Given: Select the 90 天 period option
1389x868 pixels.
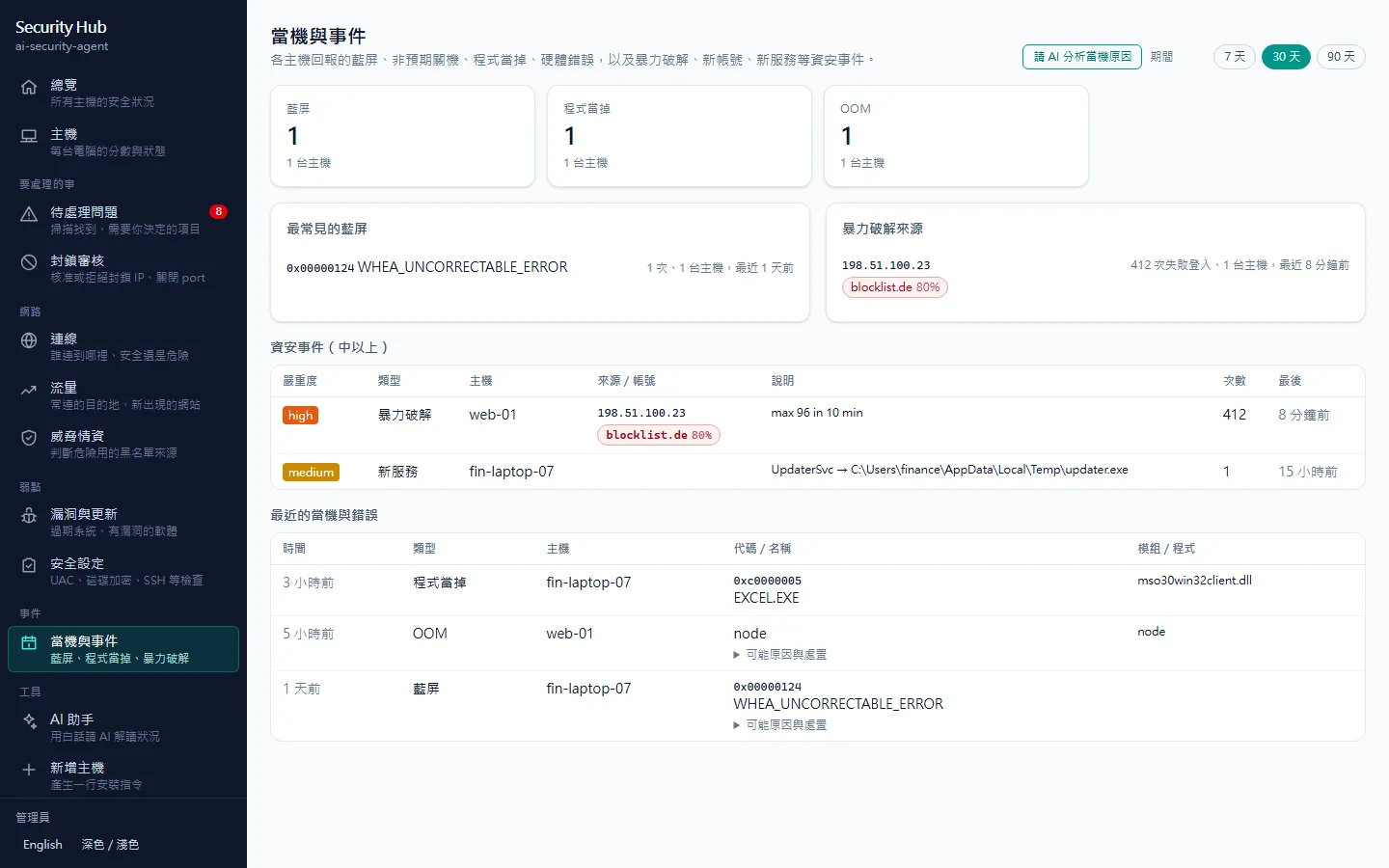Looking at the screenshot, I should [x=1341, y=57].
